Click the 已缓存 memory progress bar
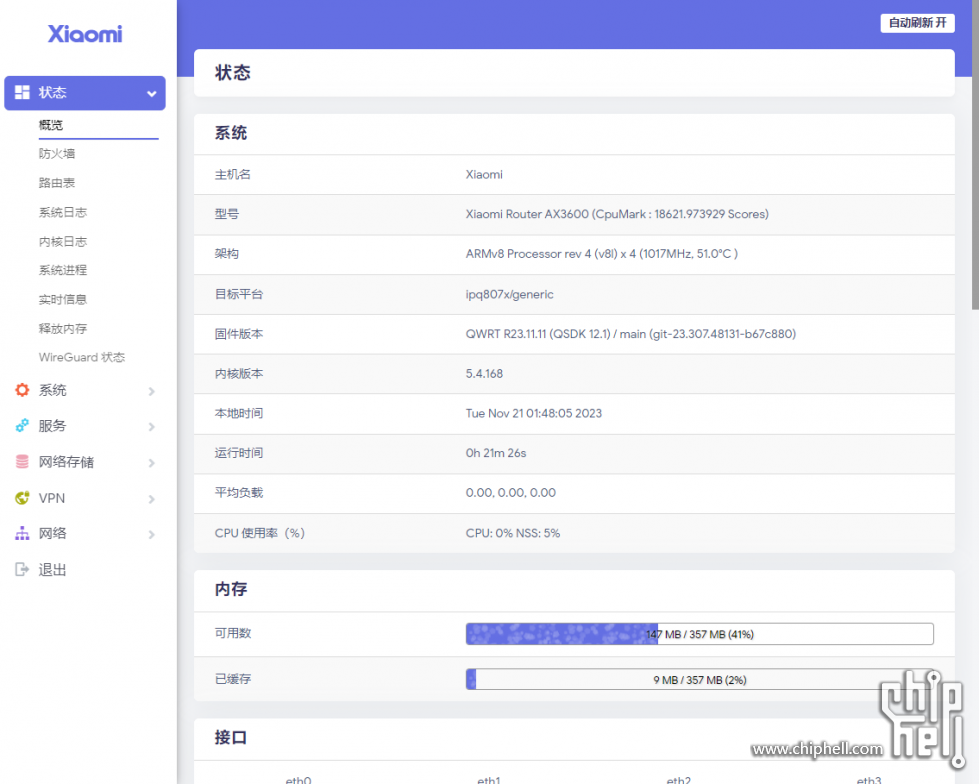979x784 pixels. (699, 680)
